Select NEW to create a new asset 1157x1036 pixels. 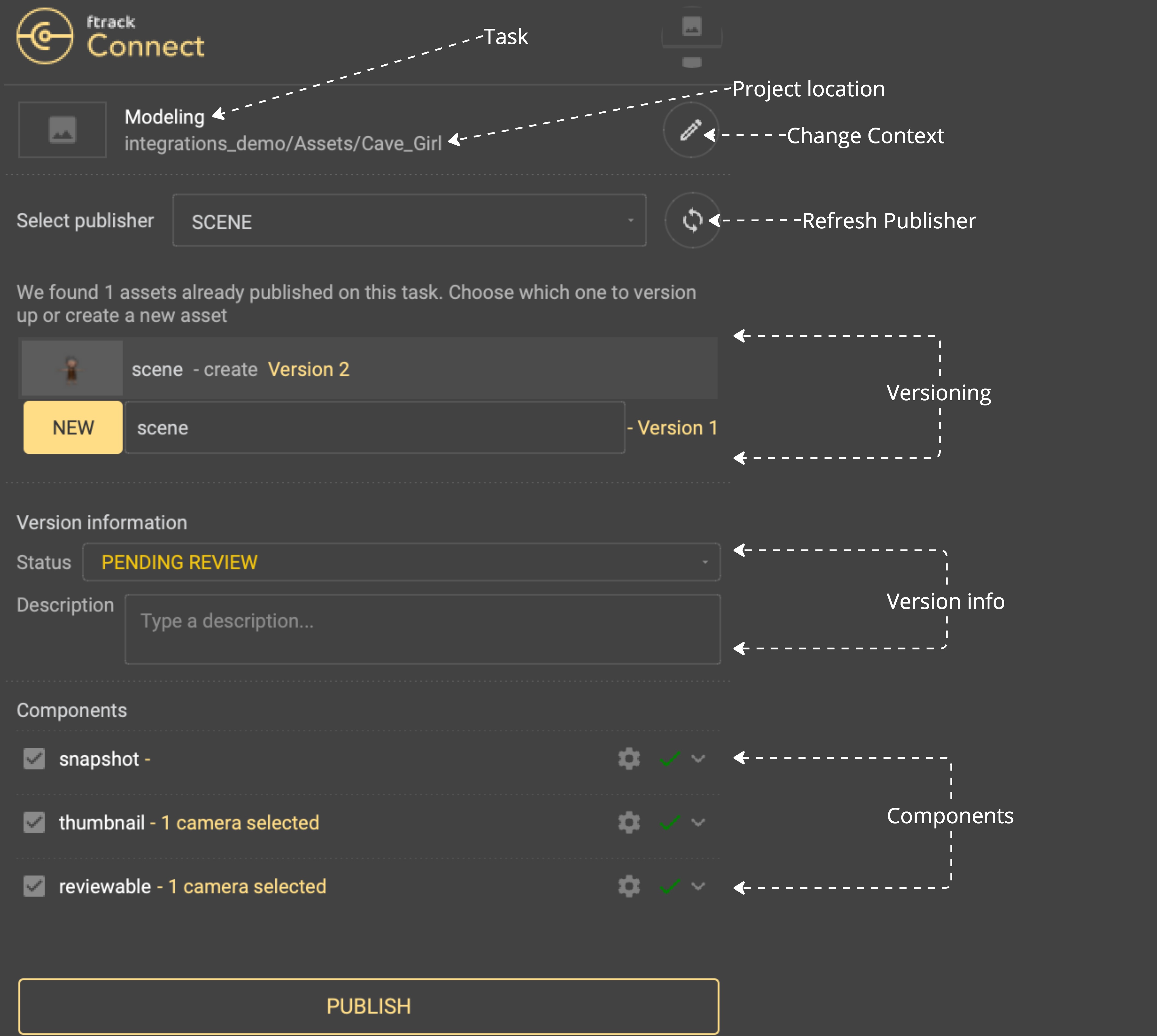click(72, 427)
